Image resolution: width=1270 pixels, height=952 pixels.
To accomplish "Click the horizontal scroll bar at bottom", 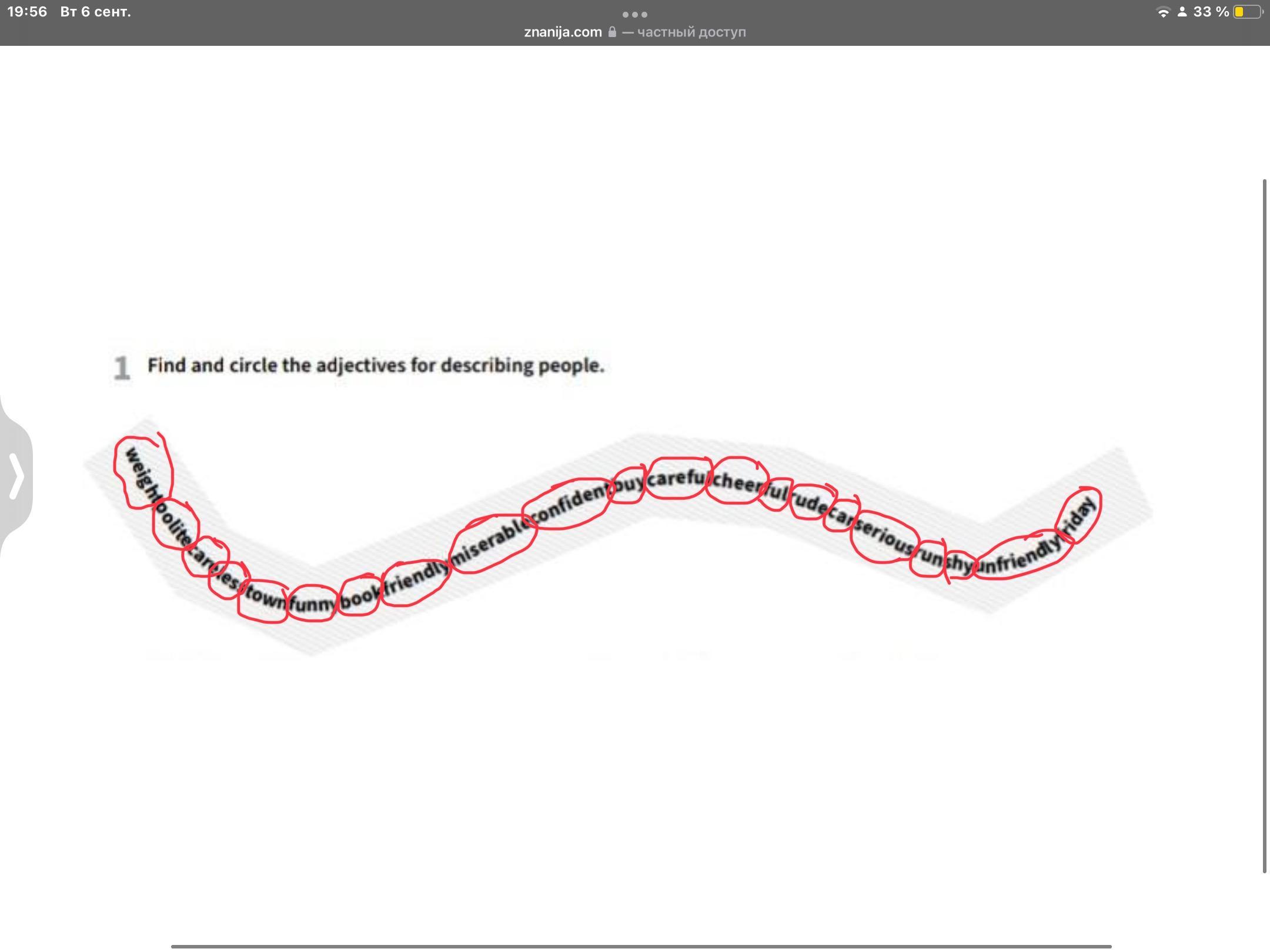I will 641,946.
